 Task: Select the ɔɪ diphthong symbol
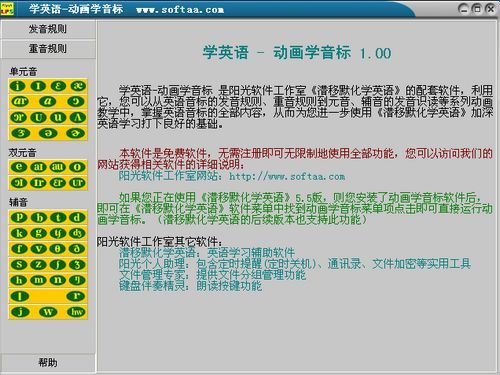point(19,183)
